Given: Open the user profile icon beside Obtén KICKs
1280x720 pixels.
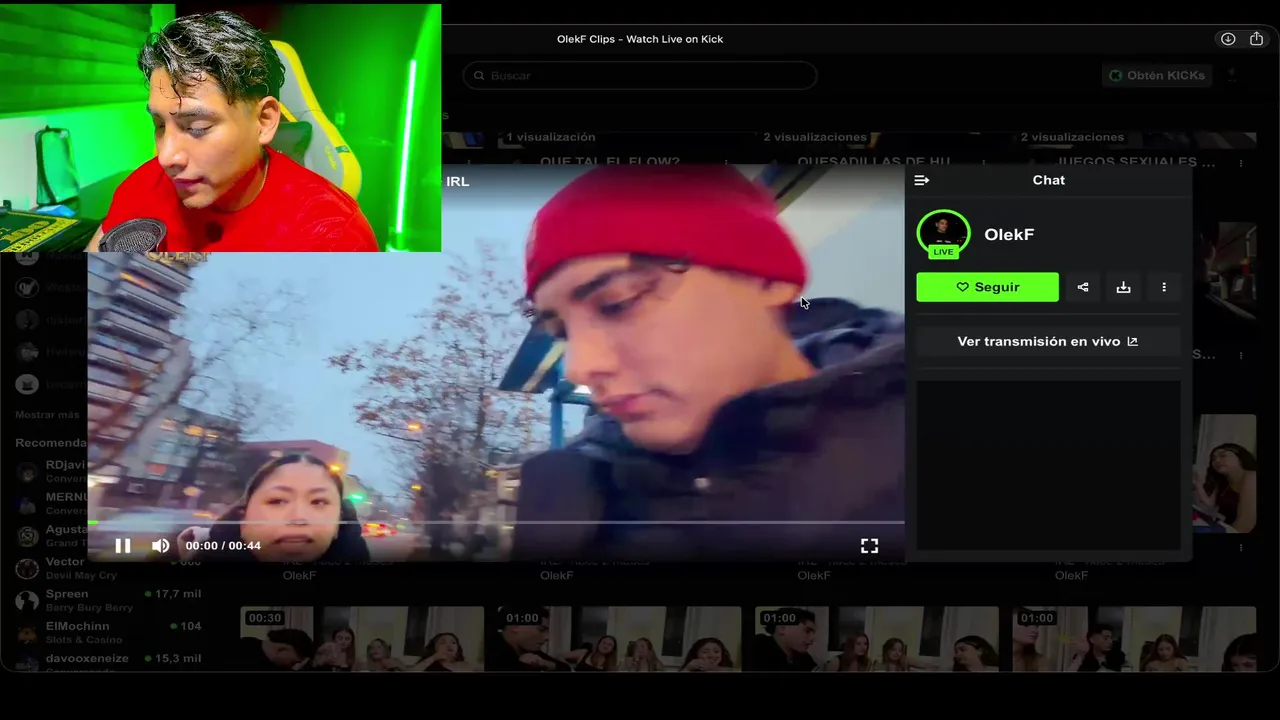Looking at the screenshot, I should [1232, 75].
